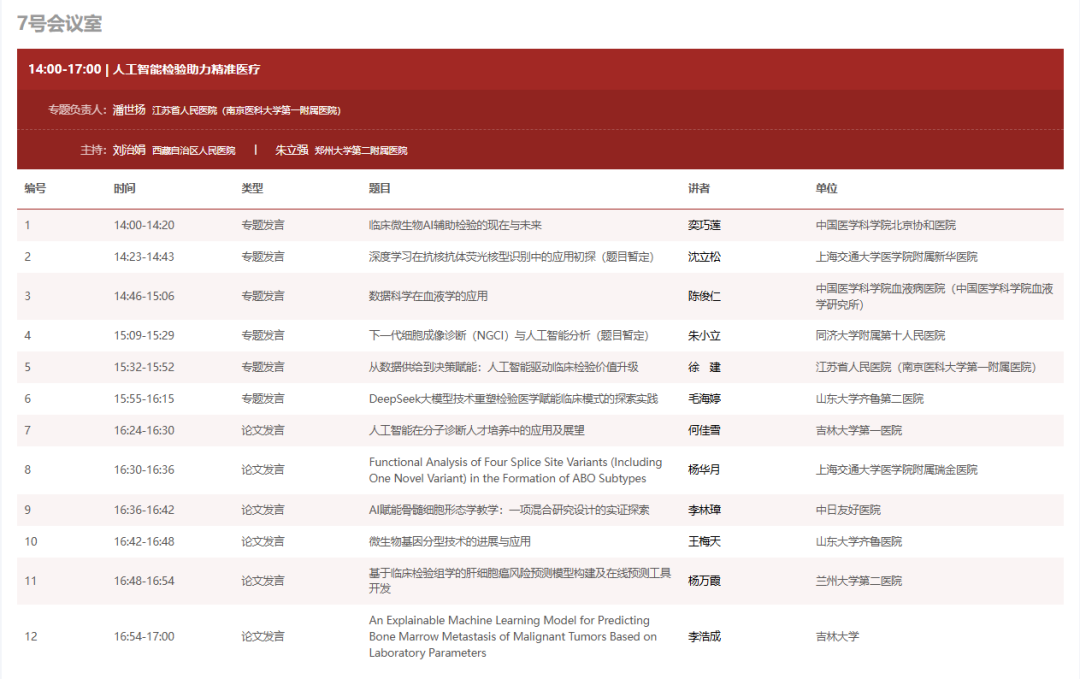Select title 微生物基因分型技术的进展与应用
Screen dimensions: 1080x679
(450, 542)
